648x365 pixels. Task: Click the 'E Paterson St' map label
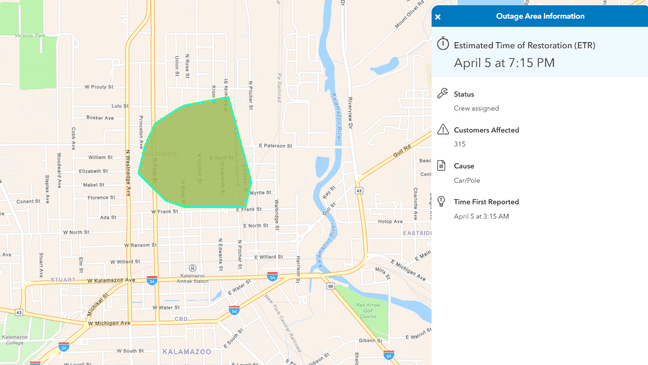click(x=275, y=146)
